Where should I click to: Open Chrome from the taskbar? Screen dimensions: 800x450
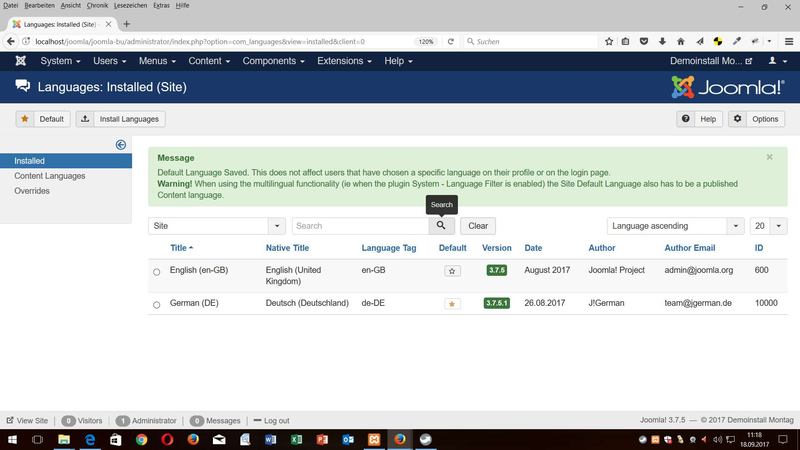click(x=141, y=439)
